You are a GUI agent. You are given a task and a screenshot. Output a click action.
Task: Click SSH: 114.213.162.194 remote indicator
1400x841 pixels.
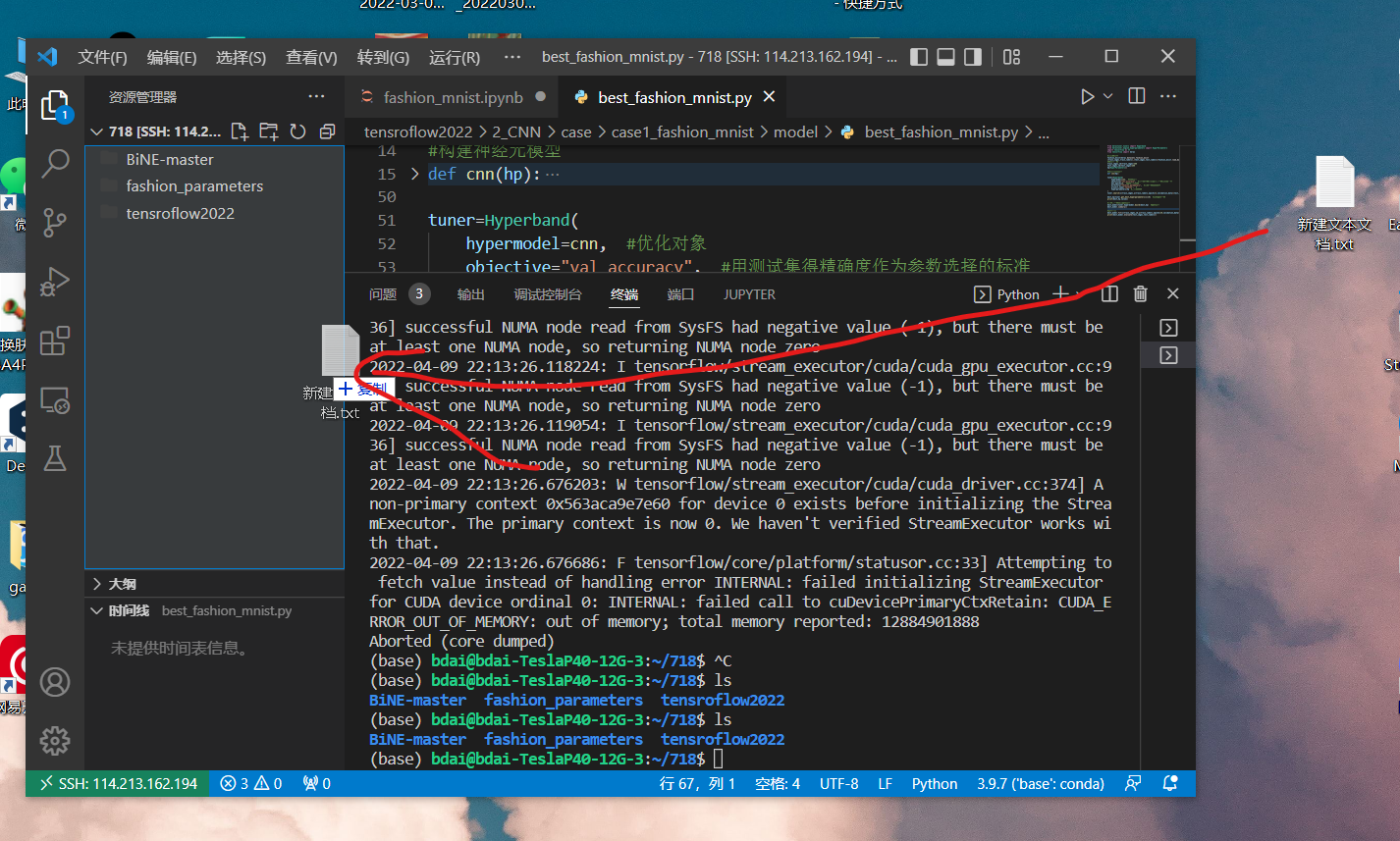118,783
